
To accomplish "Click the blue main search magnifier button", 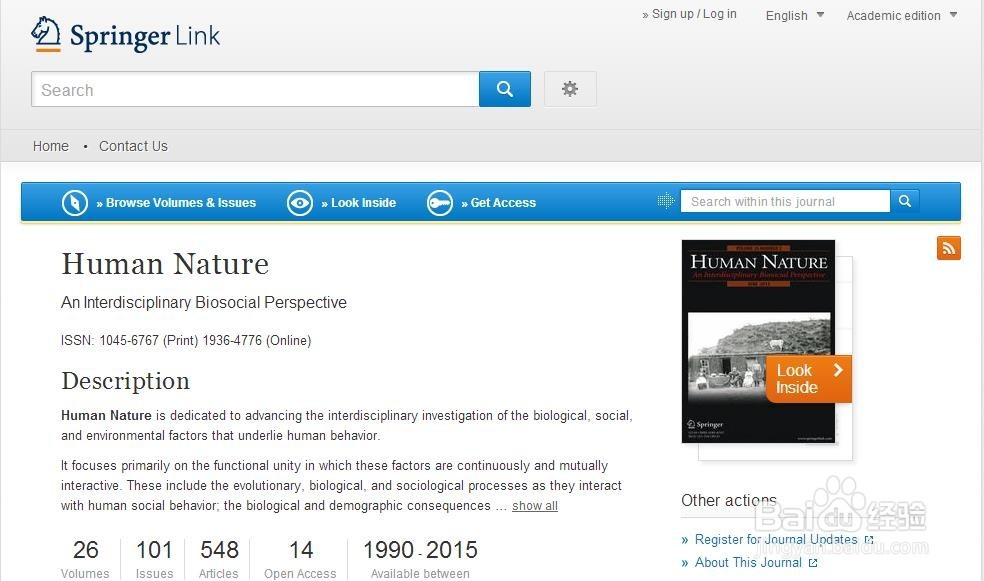I will point(505,89).
